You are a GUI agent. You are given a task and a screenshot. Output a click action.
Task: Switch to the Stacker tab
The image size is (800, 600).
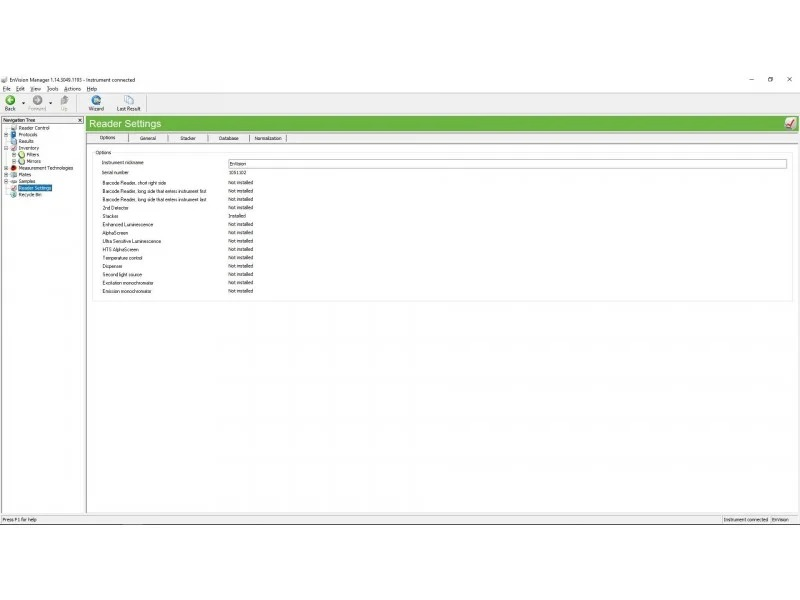pyautogui.click(x=187, y=138)
